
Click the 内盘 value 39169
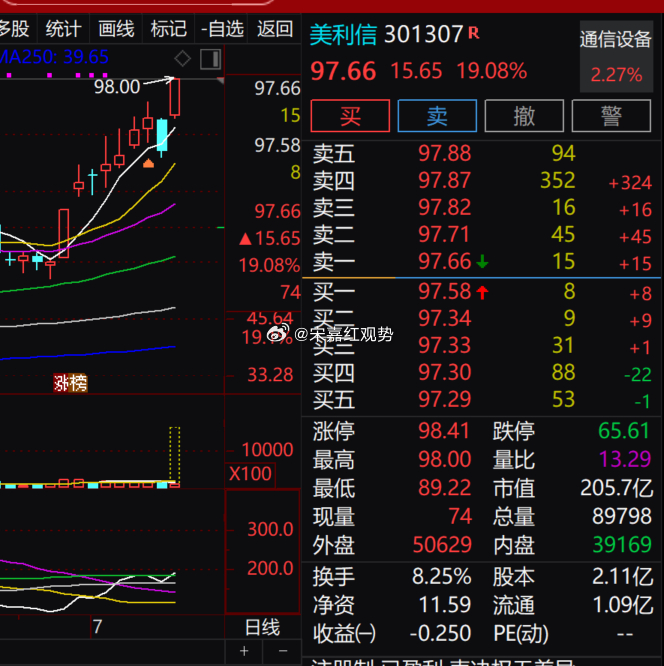622,545
